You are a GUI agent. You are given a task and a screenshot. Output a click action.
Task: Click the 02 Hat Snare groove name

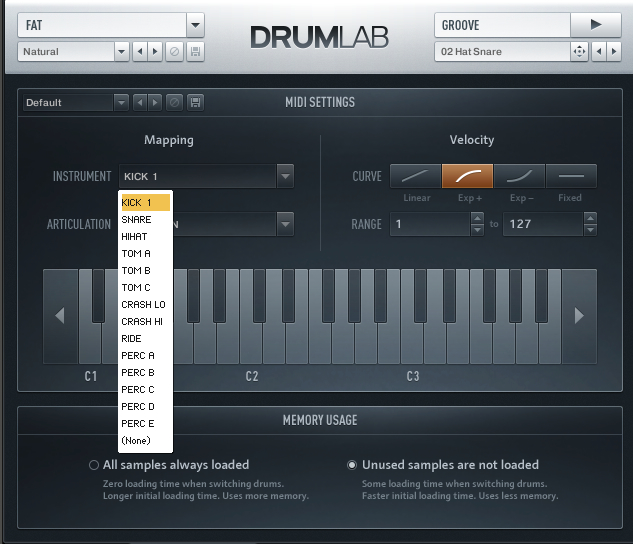(502, 52)
